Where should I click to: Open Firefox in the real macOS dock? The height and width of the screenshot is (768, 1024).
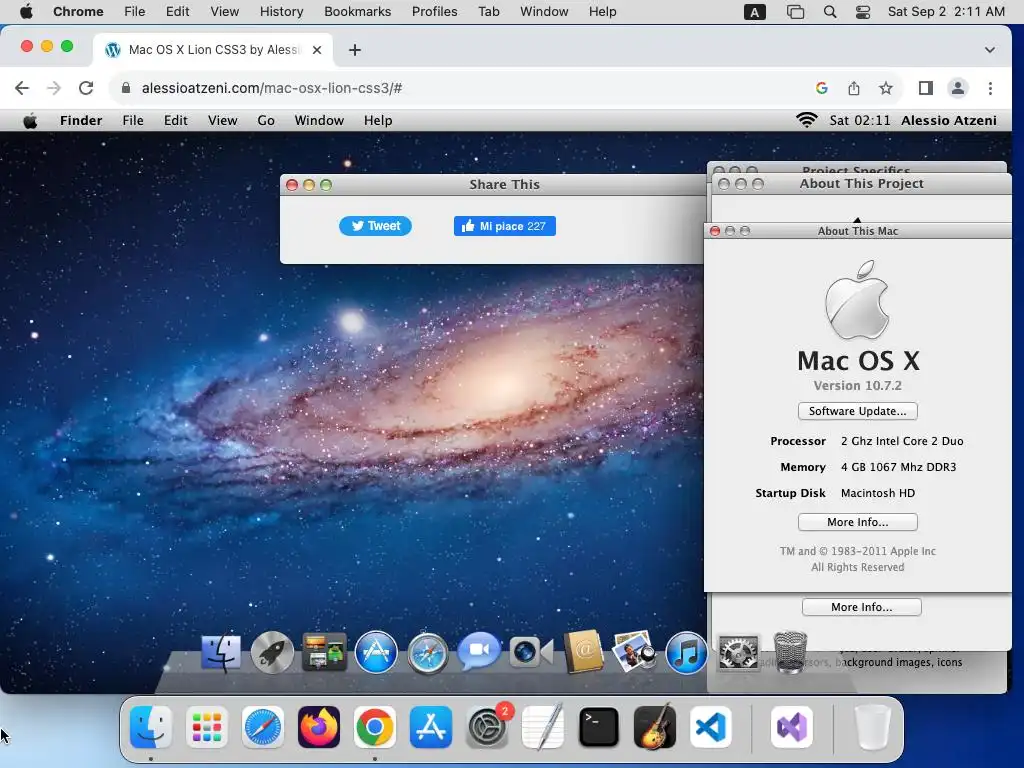(x=319, y=727)
